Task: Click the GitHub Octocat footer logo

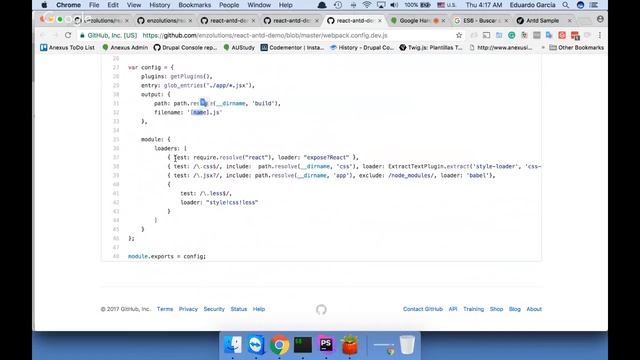Action: [x=321, y=309]
